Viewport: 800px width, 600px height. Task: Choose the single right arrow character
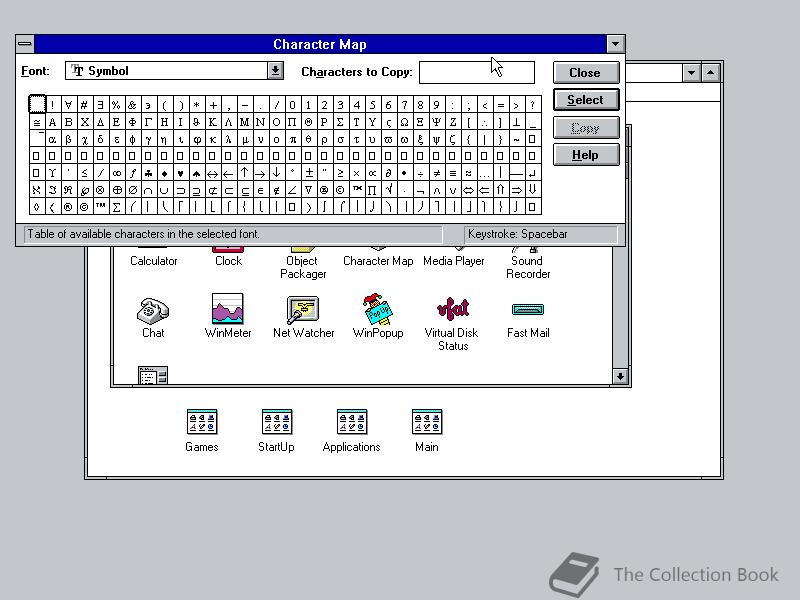(x=260, y=173)
